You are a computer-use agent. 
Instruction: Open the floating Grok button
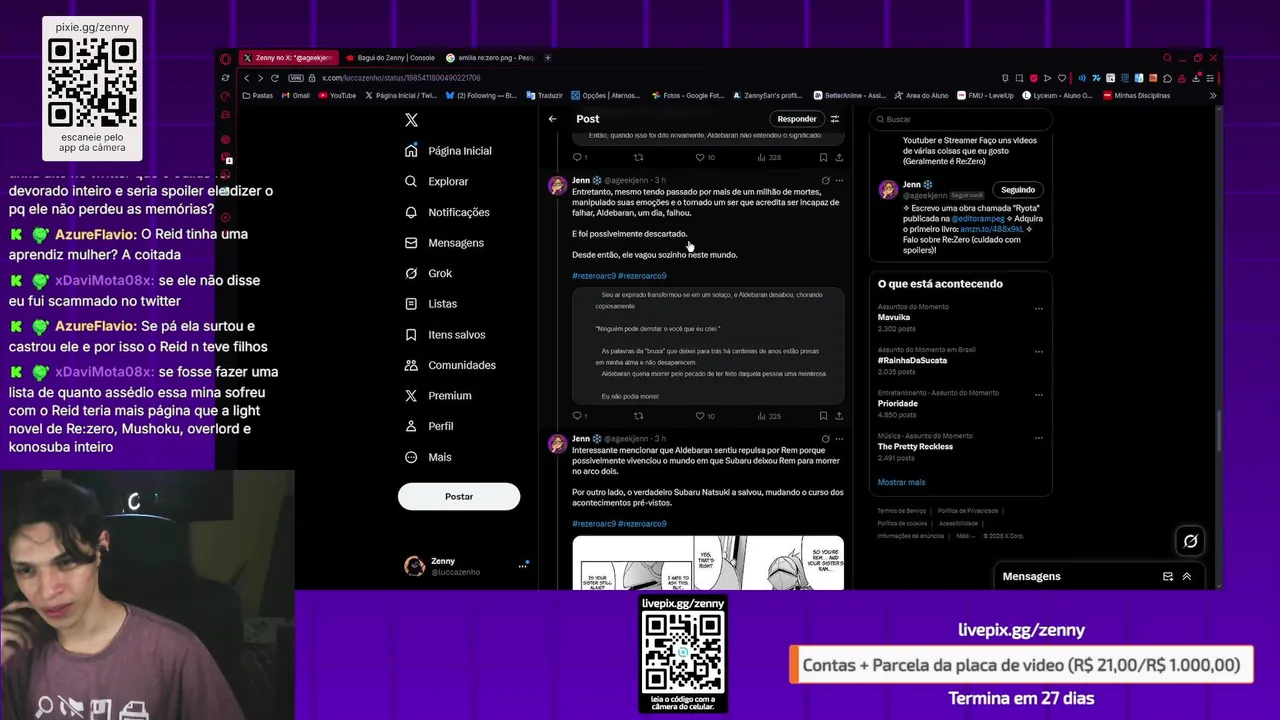1190,541
